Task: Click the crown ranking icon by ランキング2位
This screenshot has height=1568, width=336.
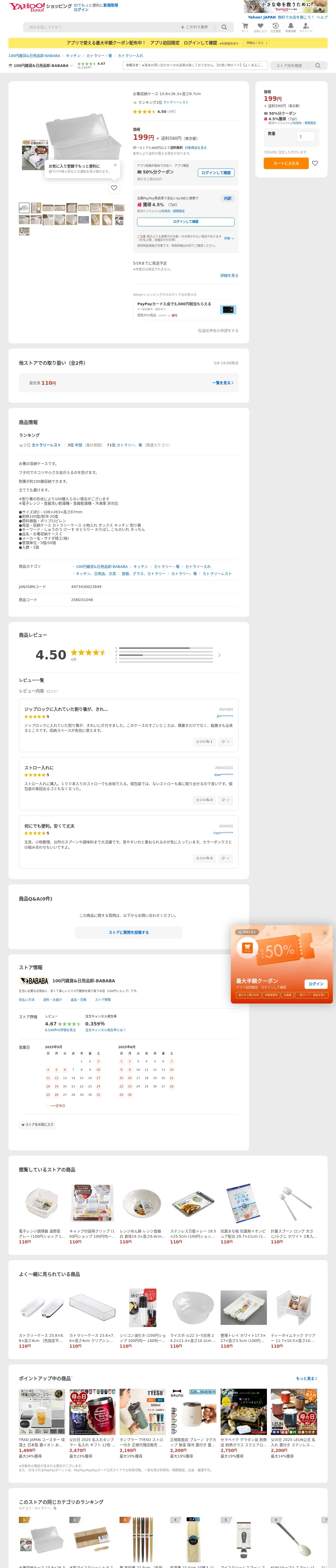Action: tap(135, 102)
